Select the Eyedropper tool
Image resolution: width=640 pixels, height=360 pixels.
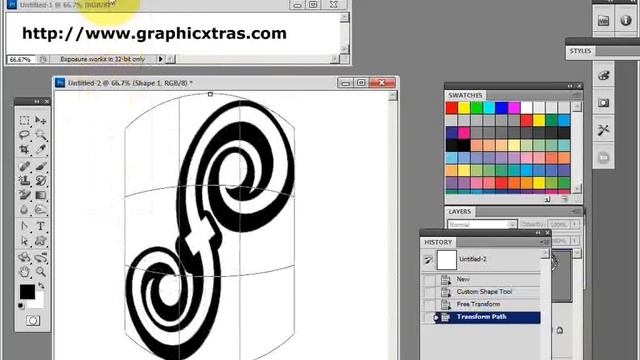click(x=40, y=149)
